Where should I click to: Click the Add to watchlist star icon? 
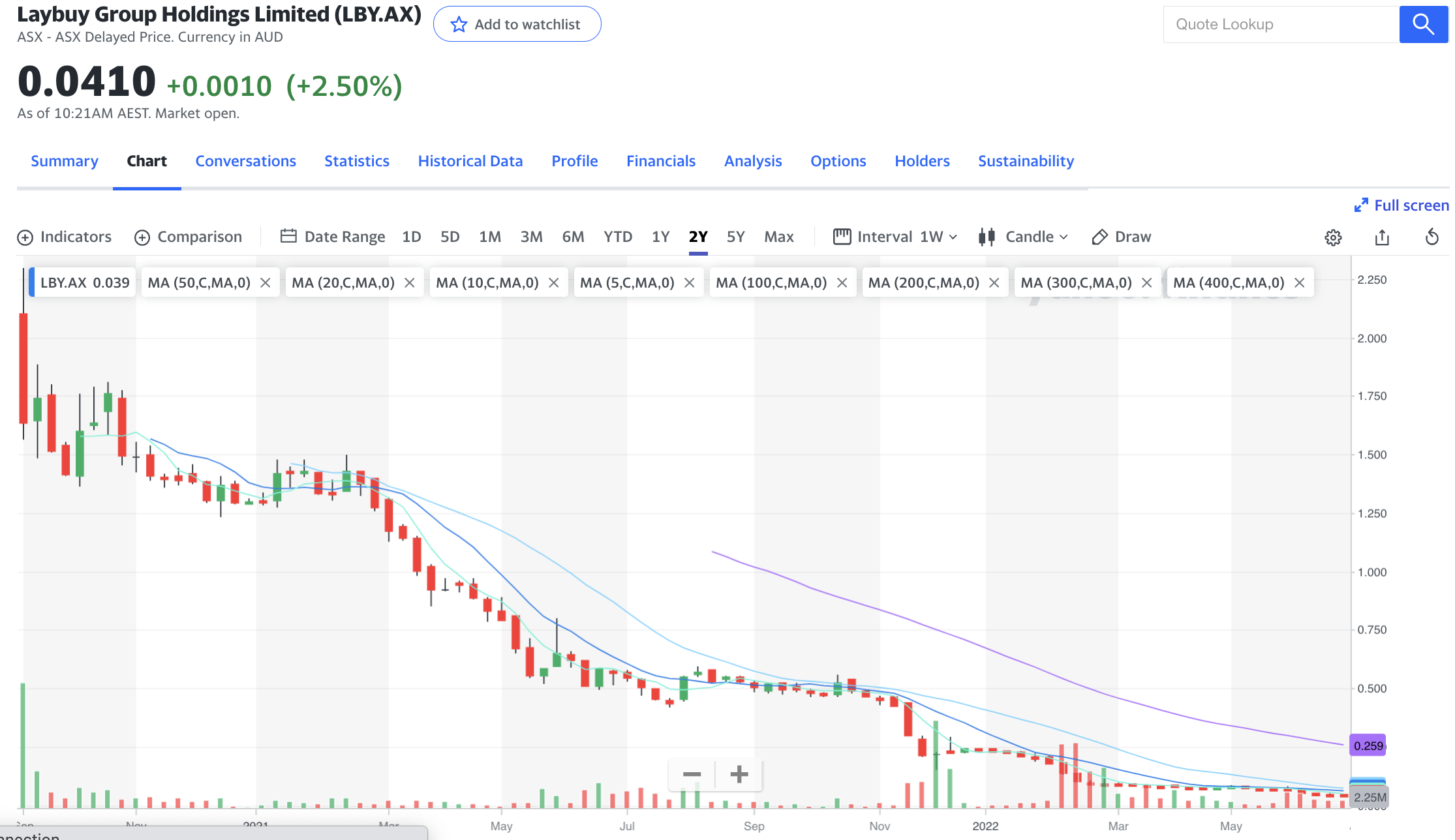(459, 25)
